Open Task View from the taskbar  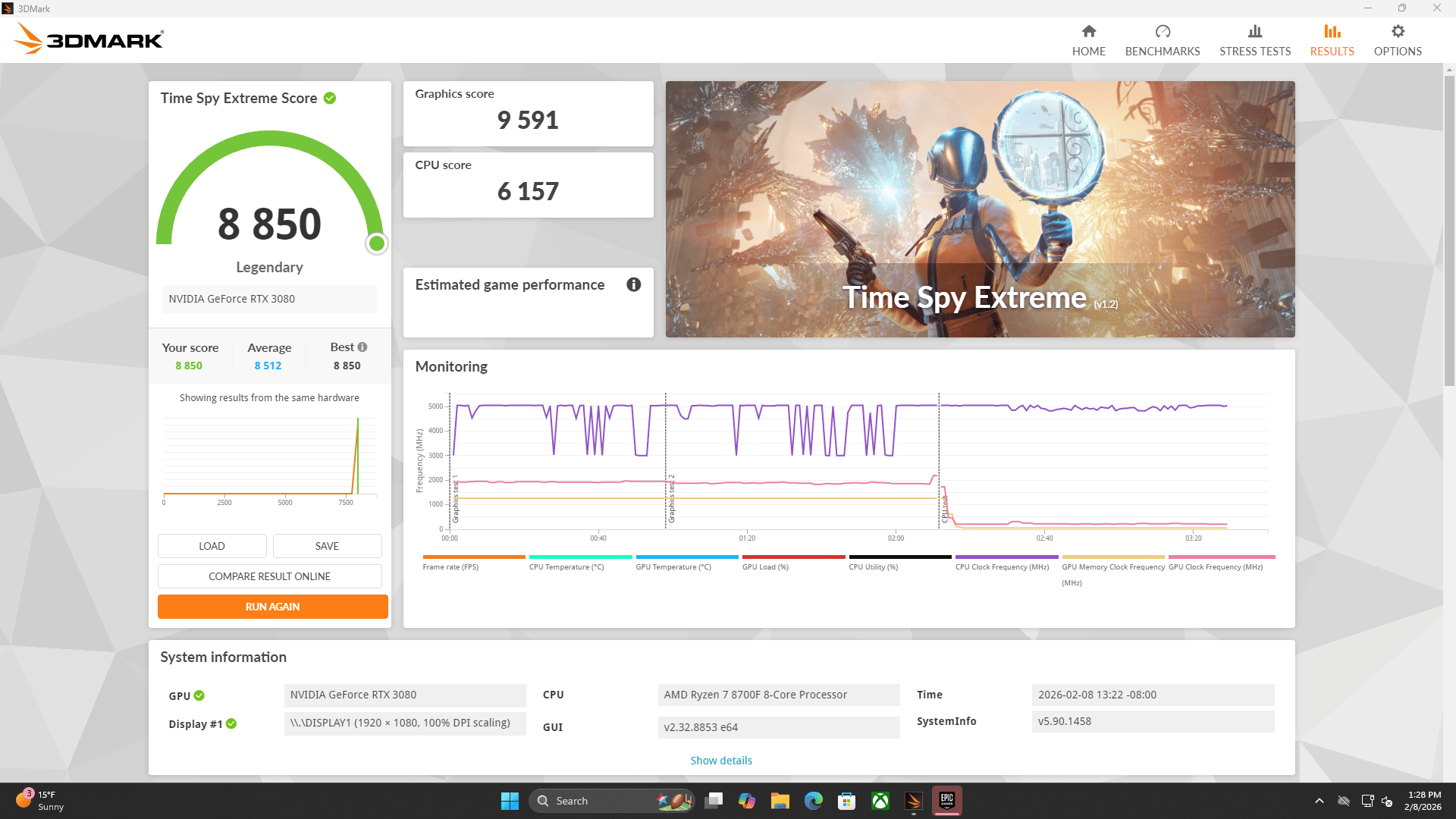[713, 801]
